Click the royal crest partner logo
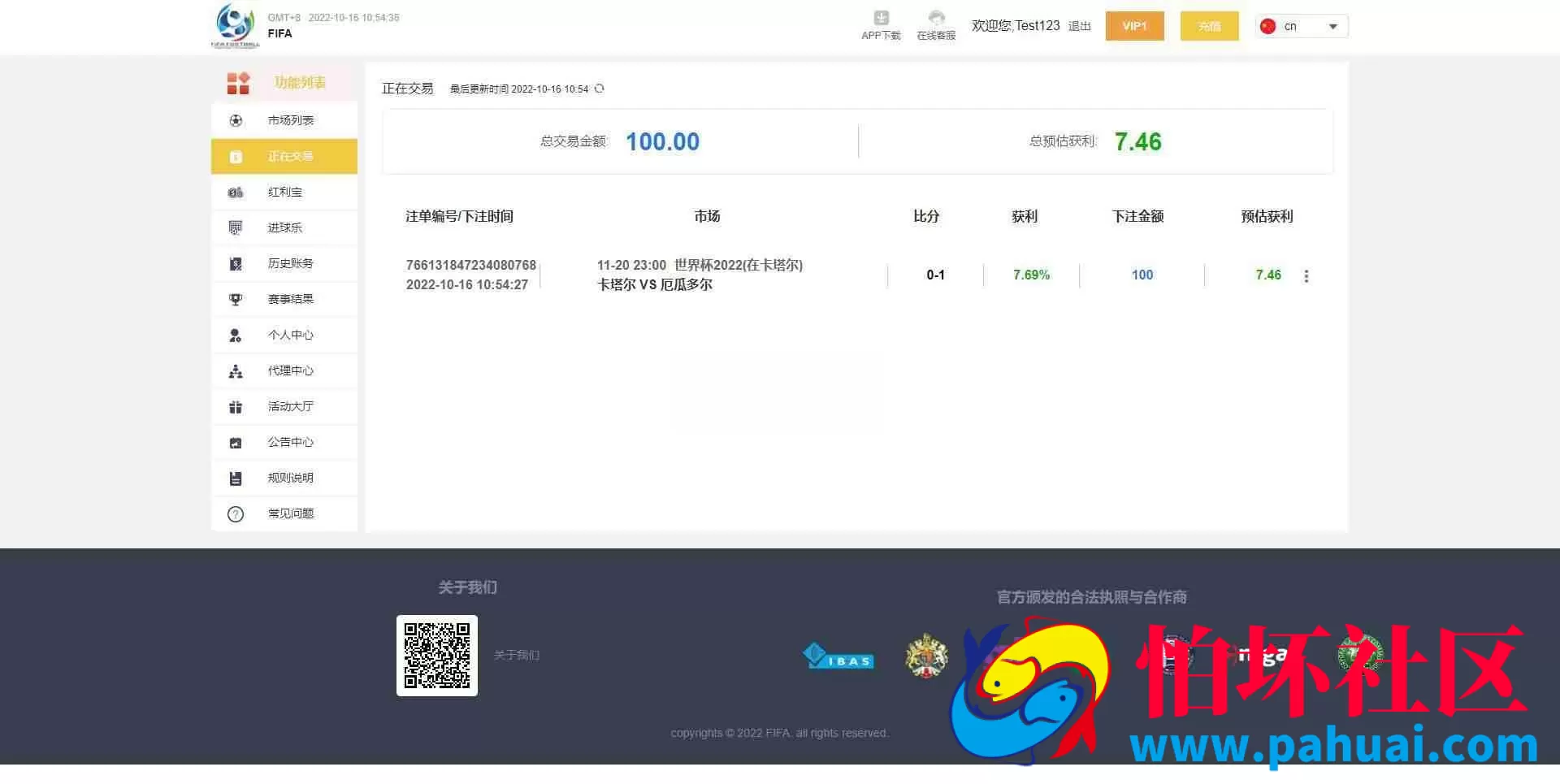The height and width of the screenshot is (784, 1560). (x=927, y=656)
